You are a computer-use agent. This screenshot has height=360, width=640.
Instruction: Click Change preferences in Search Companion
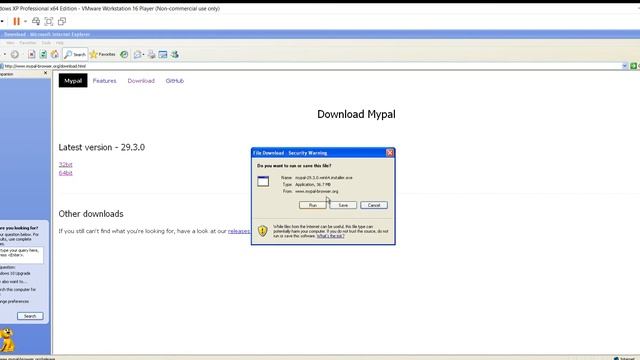(14, 302)
